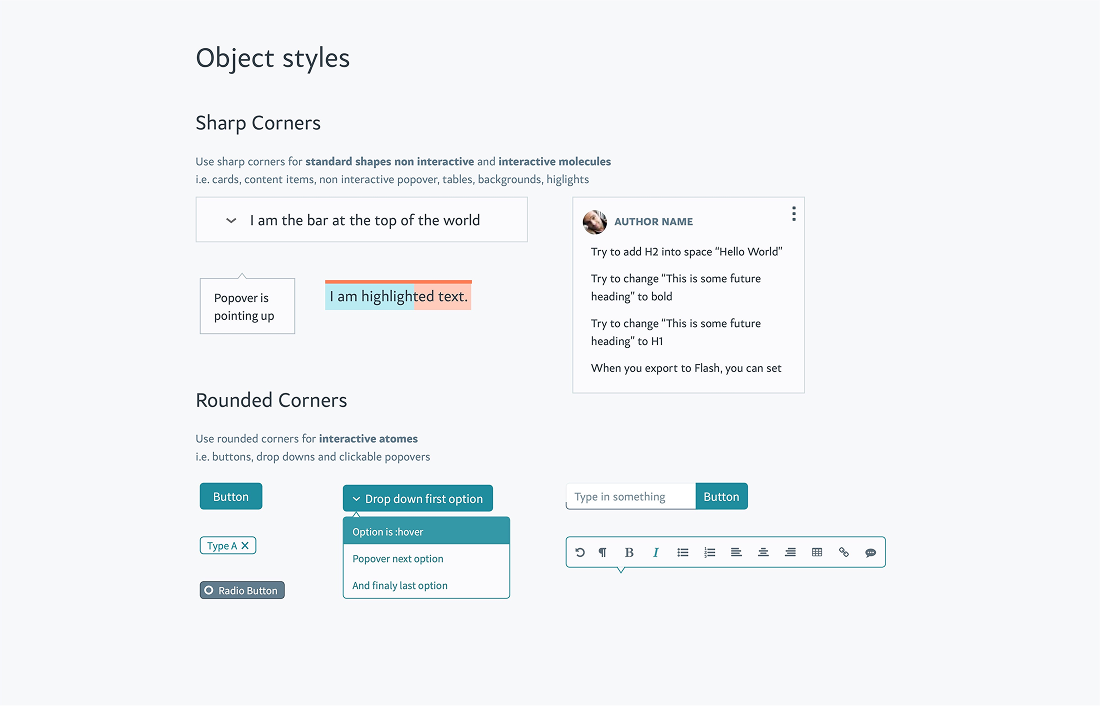Insert a table using the table icon

tap(817, 552)
